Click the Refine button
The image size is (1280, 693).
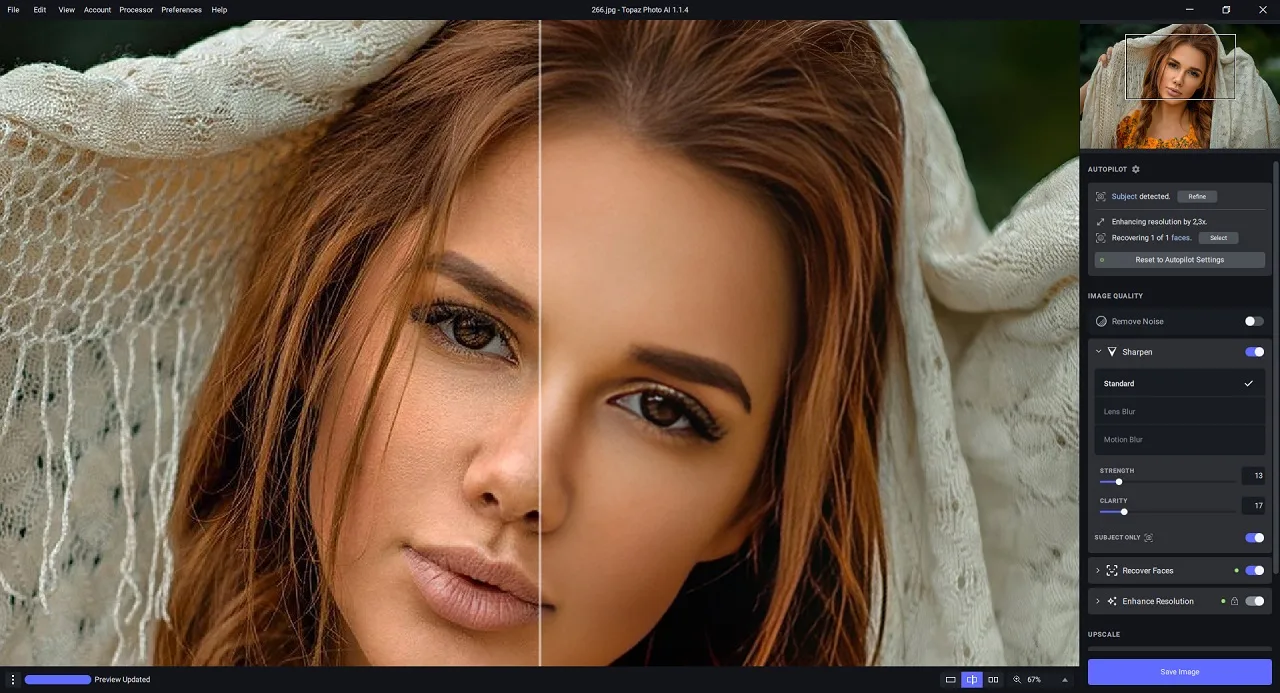[1197, 197]
